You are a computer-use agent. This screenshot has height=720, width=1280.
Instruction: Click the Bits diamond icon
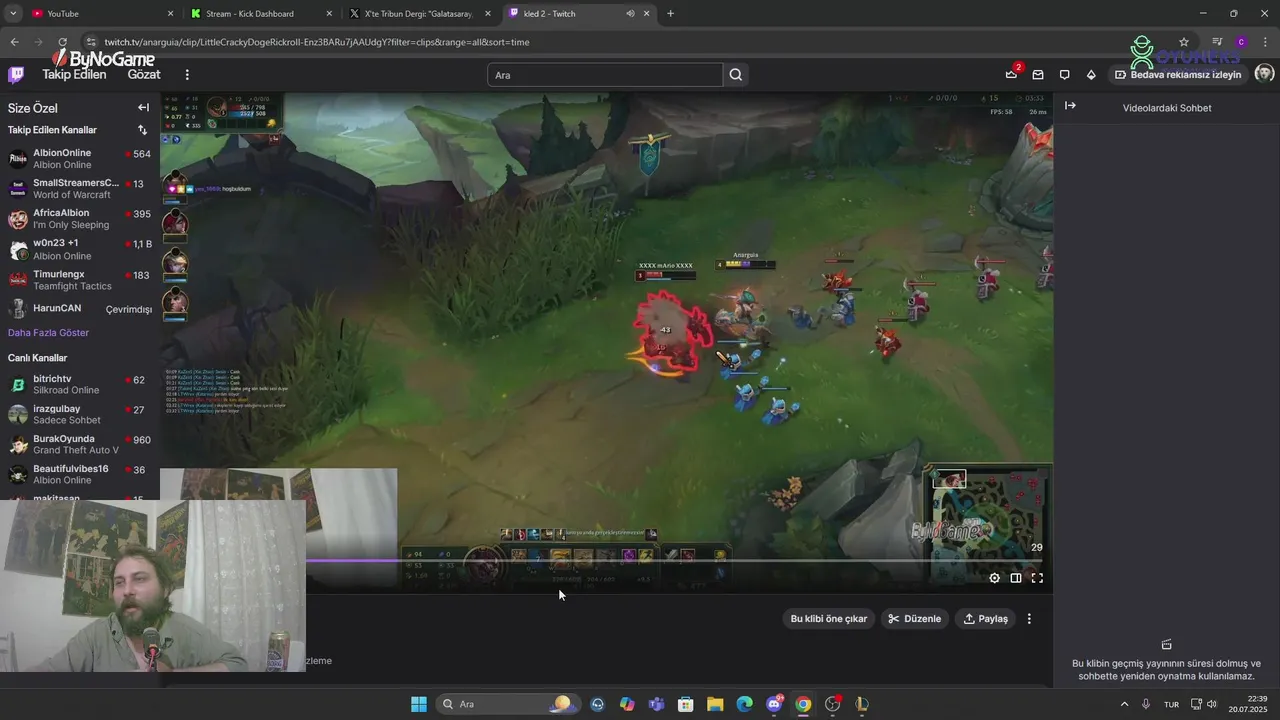click(1091, 75)
